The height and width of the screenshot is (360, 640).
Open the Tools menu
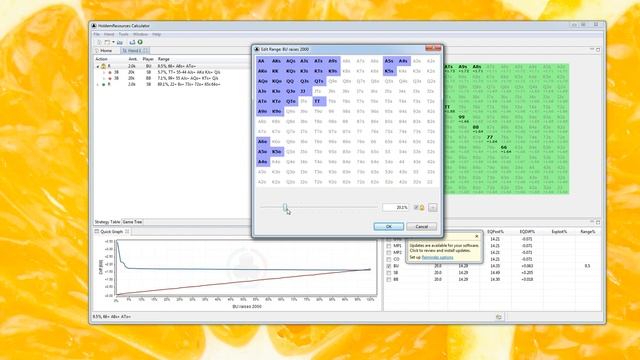pos(124,34)
